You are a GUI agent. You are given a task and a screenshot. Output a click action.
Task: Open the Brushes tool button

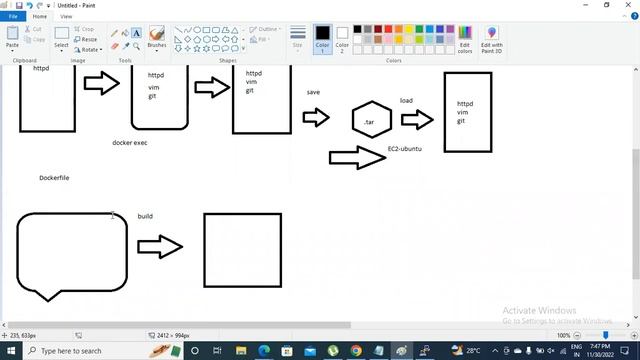(x=157, y=36)
